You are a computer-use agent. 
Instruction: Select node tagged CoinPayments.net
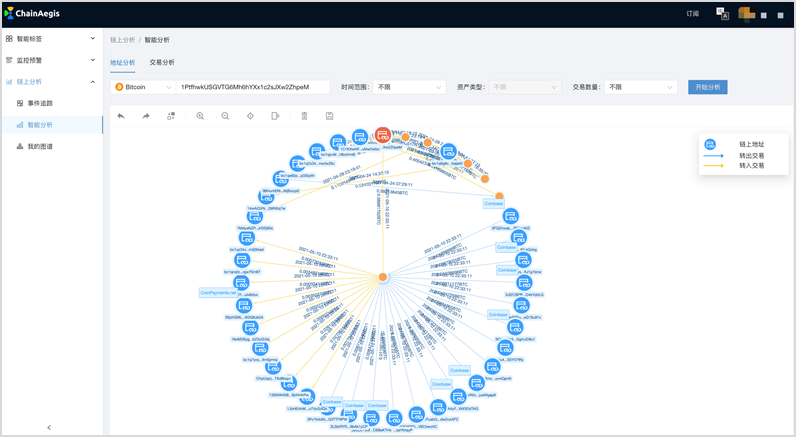click(241, 283)
